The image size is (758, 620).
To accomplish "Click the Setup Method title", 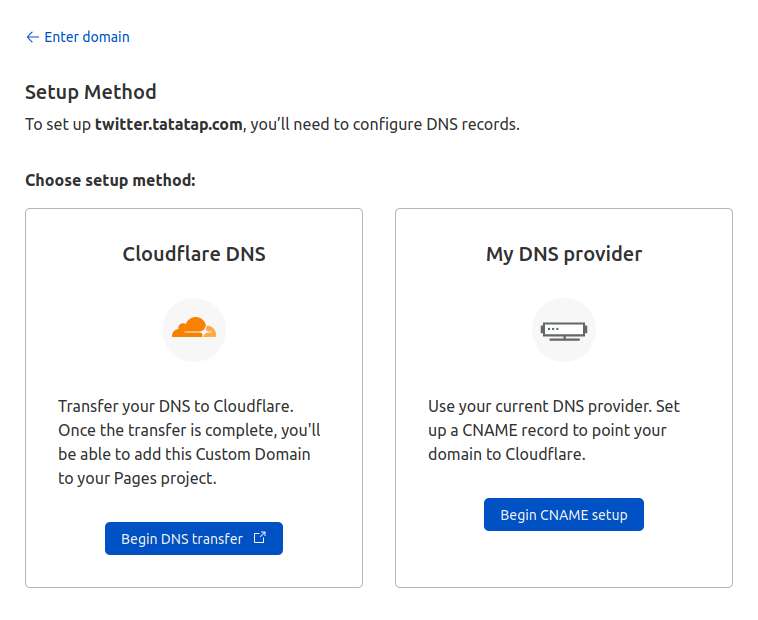I will coord(91,92).
